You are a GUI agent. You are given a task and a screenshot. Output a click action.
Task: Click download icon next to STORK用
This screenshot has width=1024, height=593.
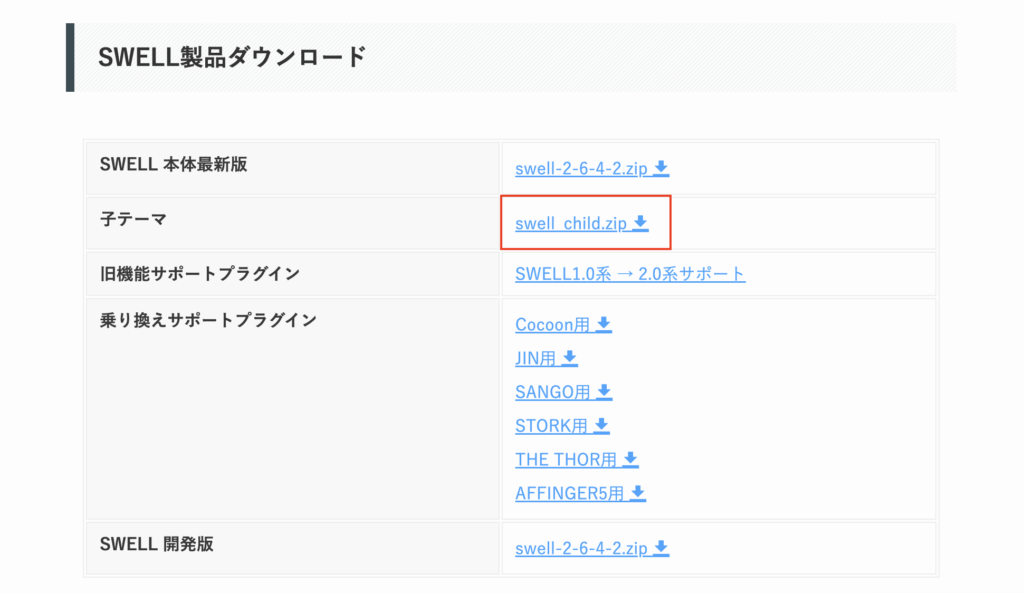pos(601,426)
